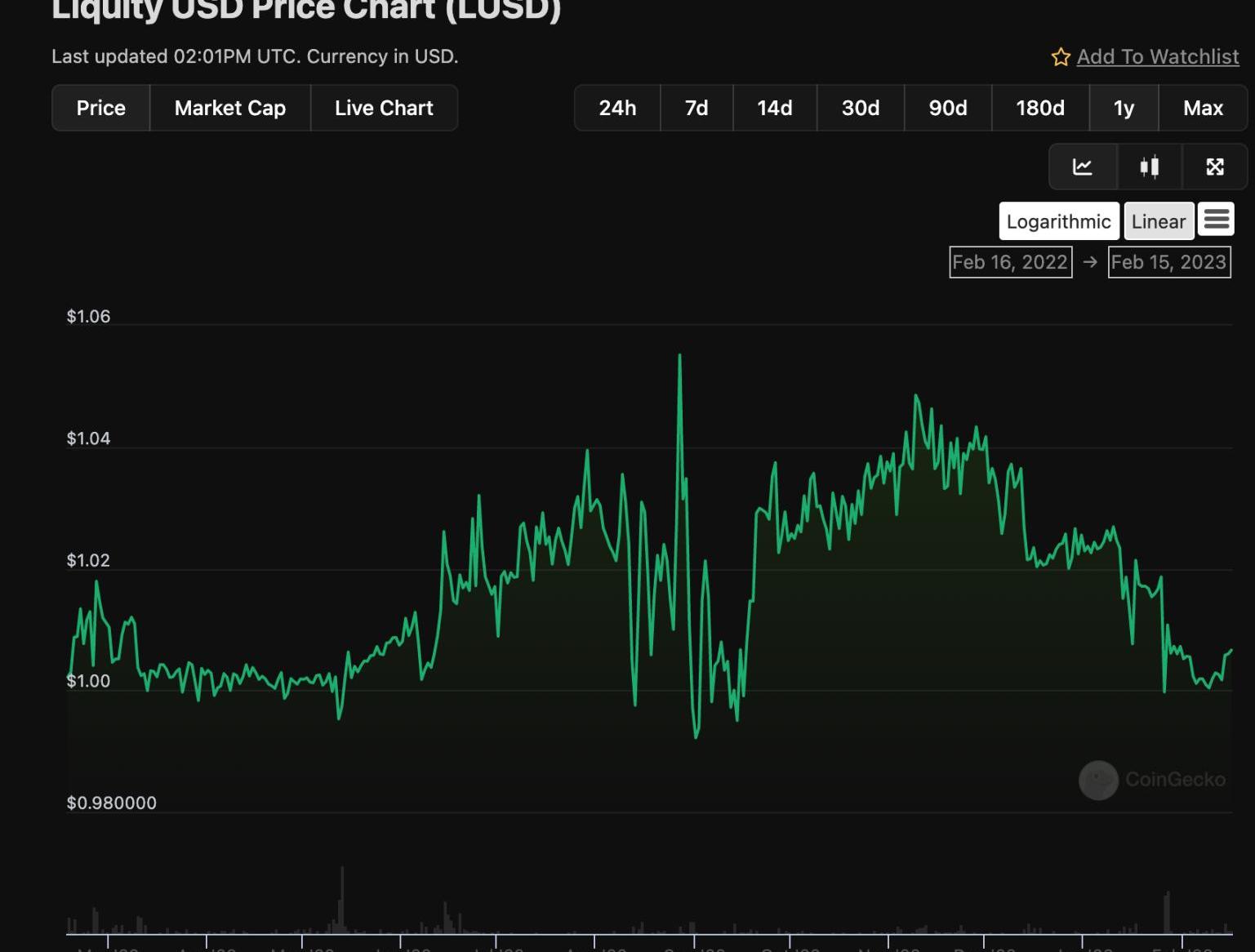Set chart range to 24h

[x=617, y=108]
